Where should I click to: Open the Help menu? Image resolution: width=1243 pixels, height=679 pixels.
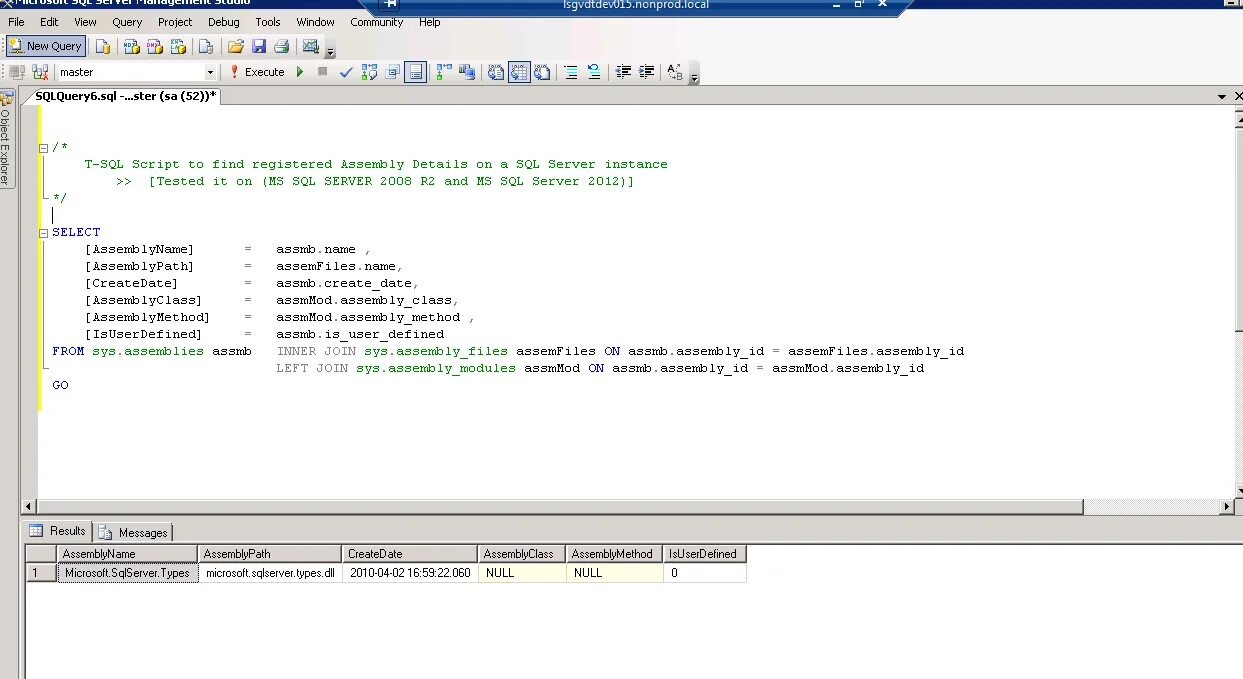430,22
